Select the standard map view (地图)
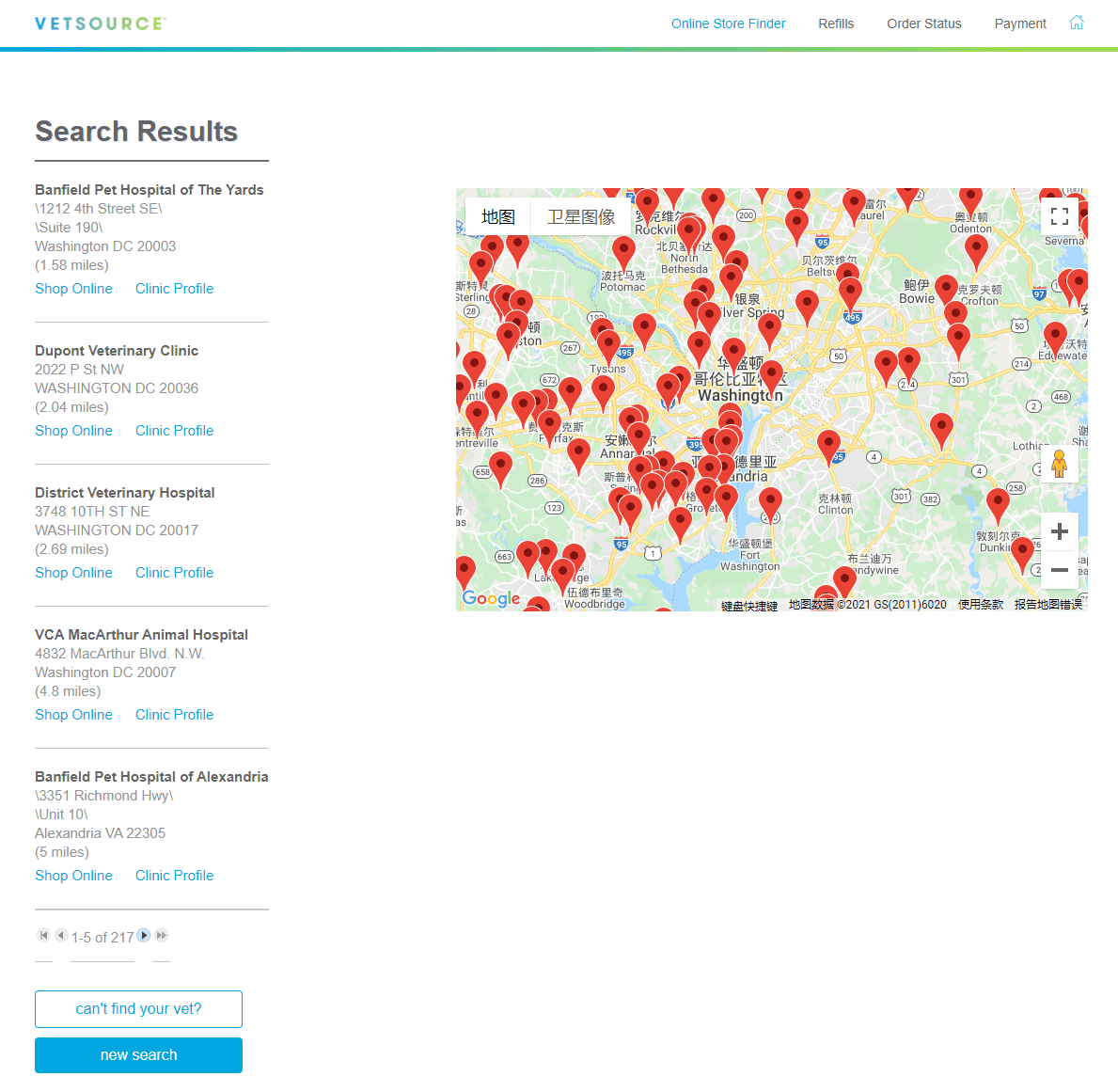The image size is (1118, 1092). [498, 217]
